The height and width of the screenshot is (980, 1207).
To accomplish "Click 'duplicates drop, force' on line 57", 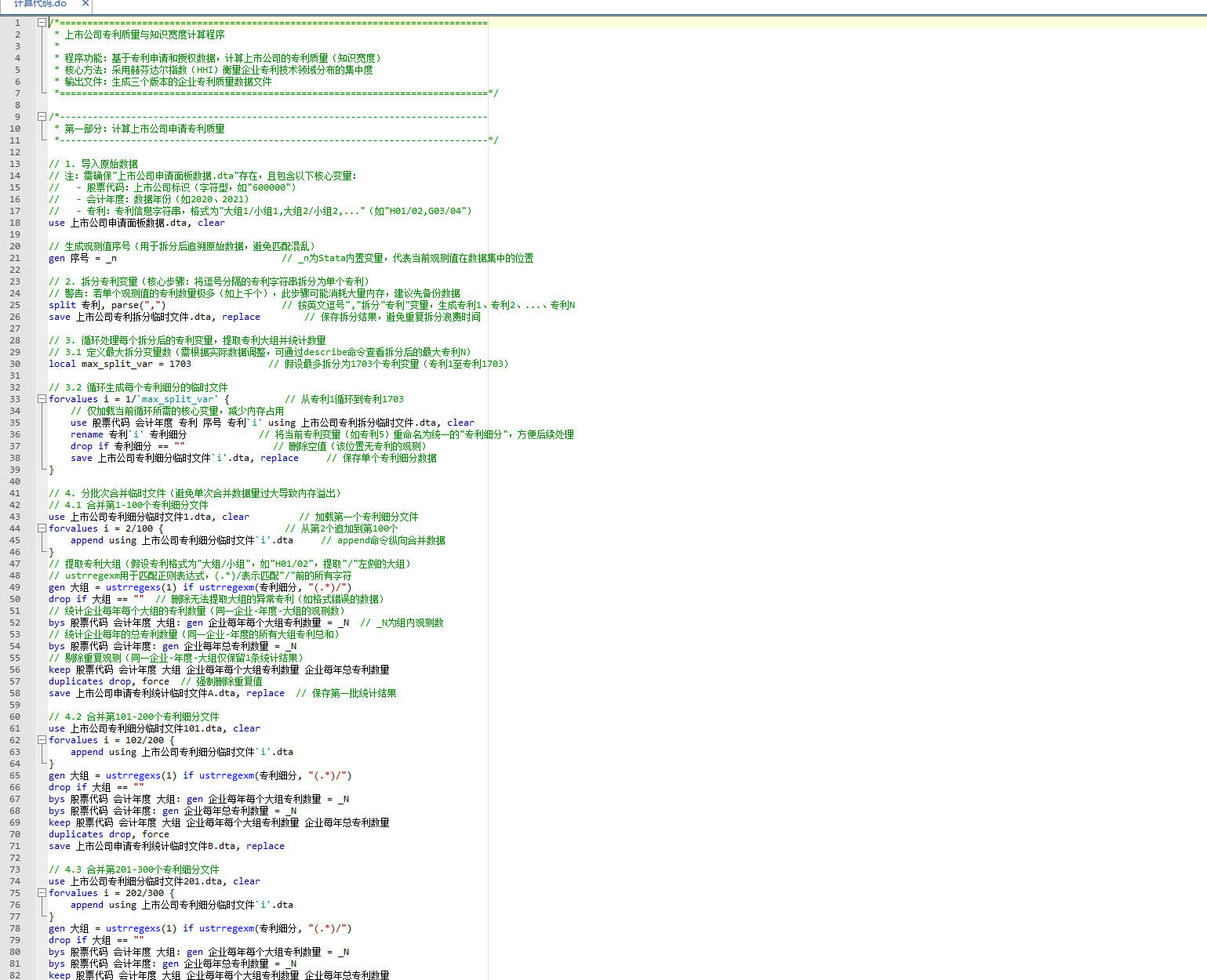I will [108, 681].
